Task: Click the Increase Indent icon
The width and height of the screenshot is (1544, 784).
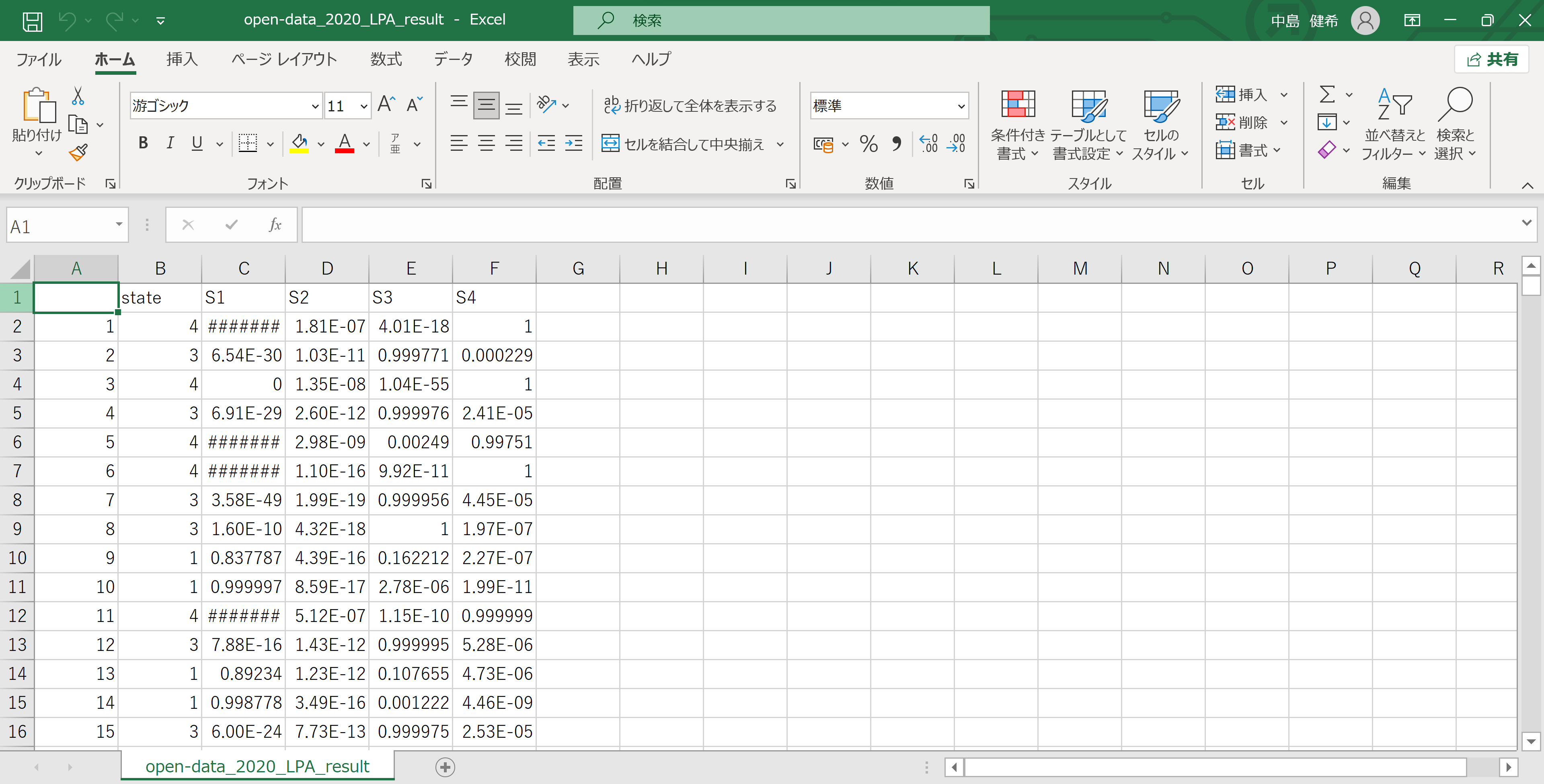Action: (x=574, y=144)
